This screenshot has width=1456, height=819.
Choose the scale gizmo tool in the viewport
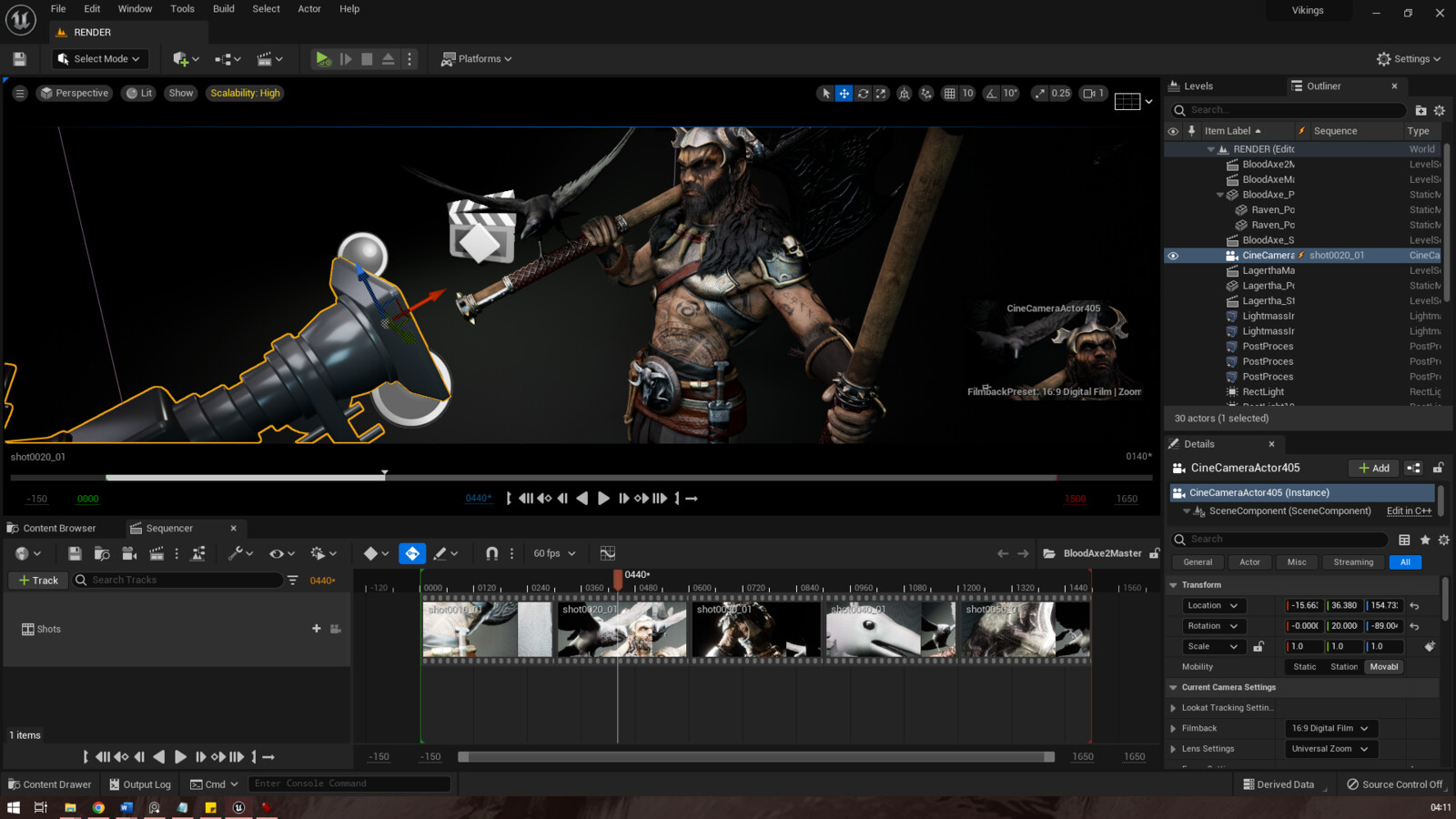tap(881, 93)
